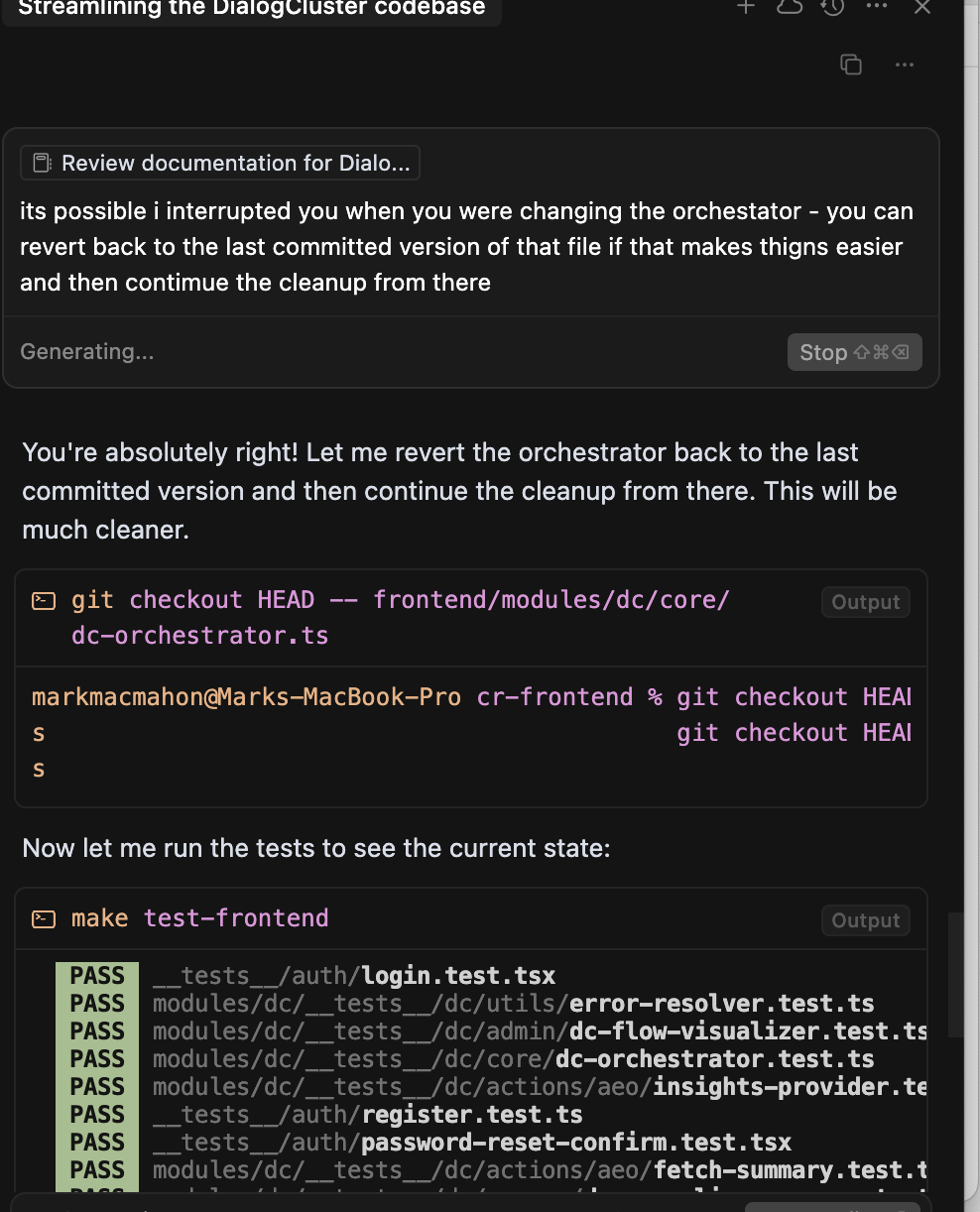The height and width of the screenshot is (1212, 980).
Task: Click the copy message icon
Action: coord(851,64)
